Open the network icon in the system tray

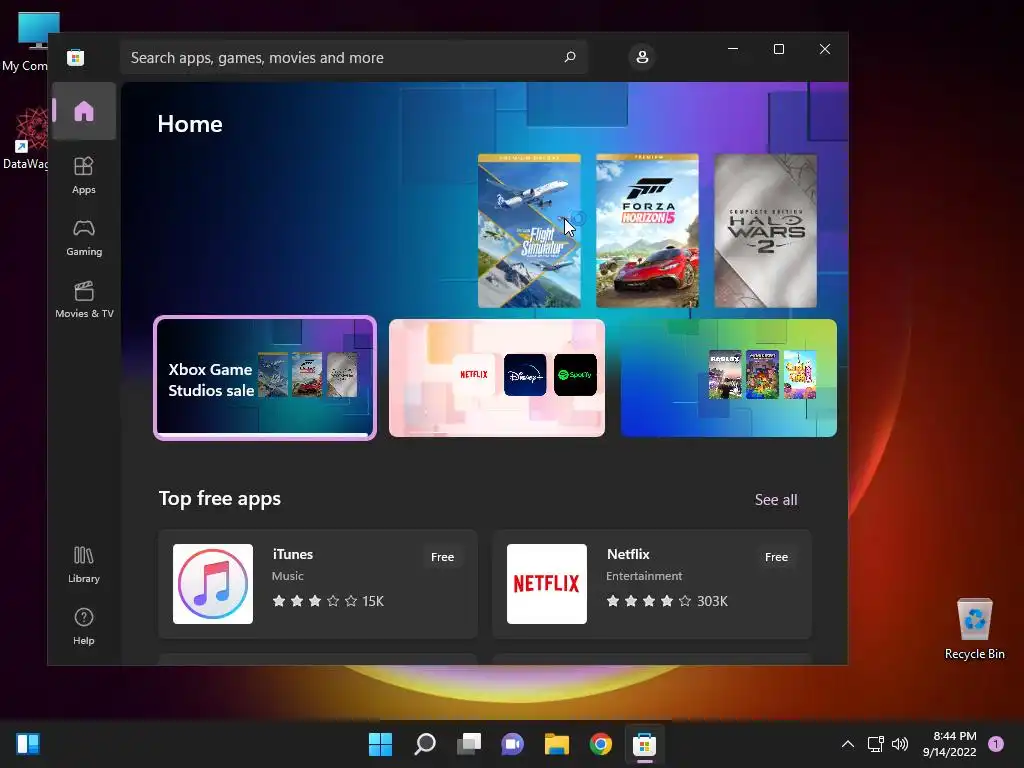tap(876, 744)
